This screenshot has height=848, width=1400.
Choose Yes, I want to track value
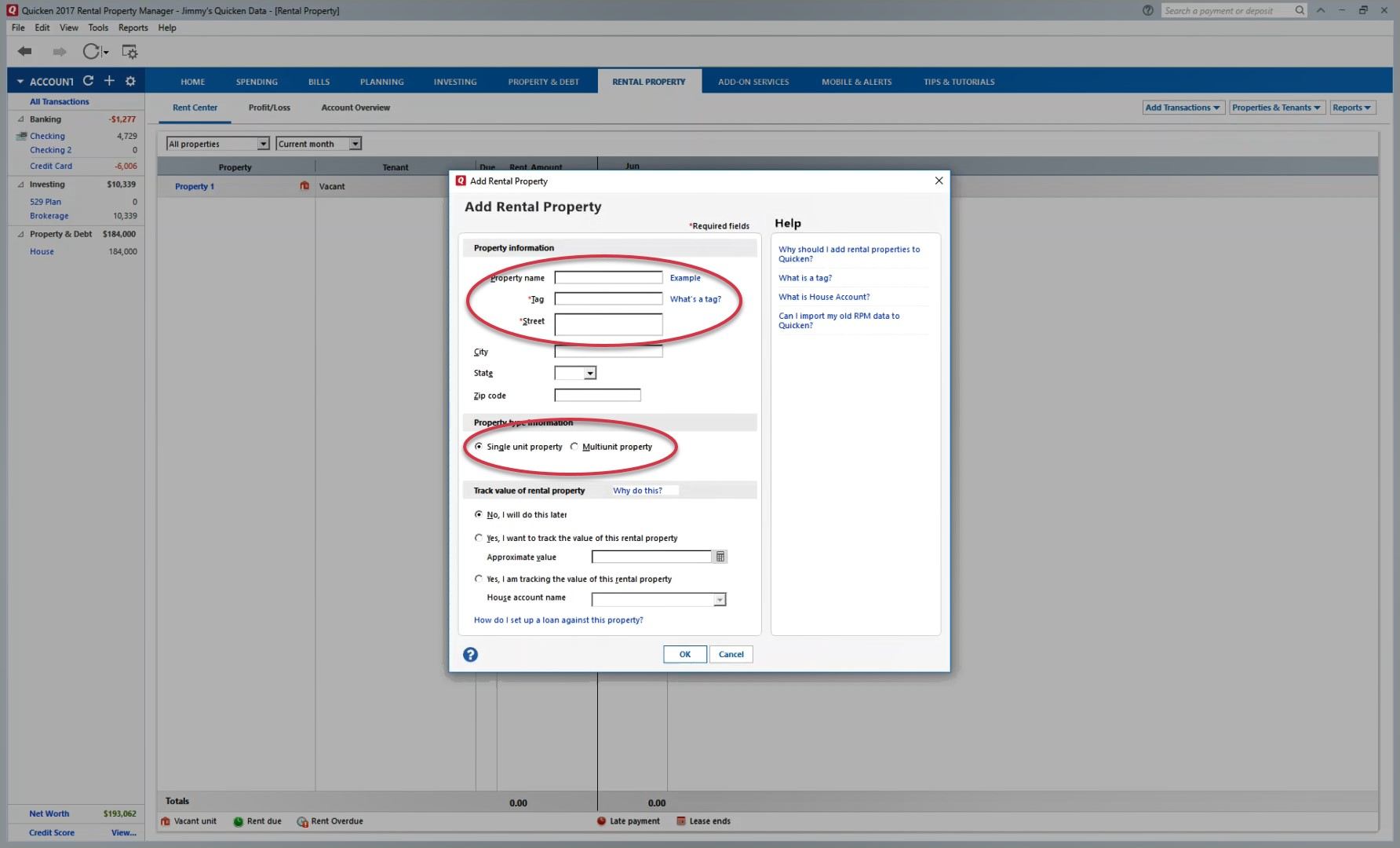point(479,538)
